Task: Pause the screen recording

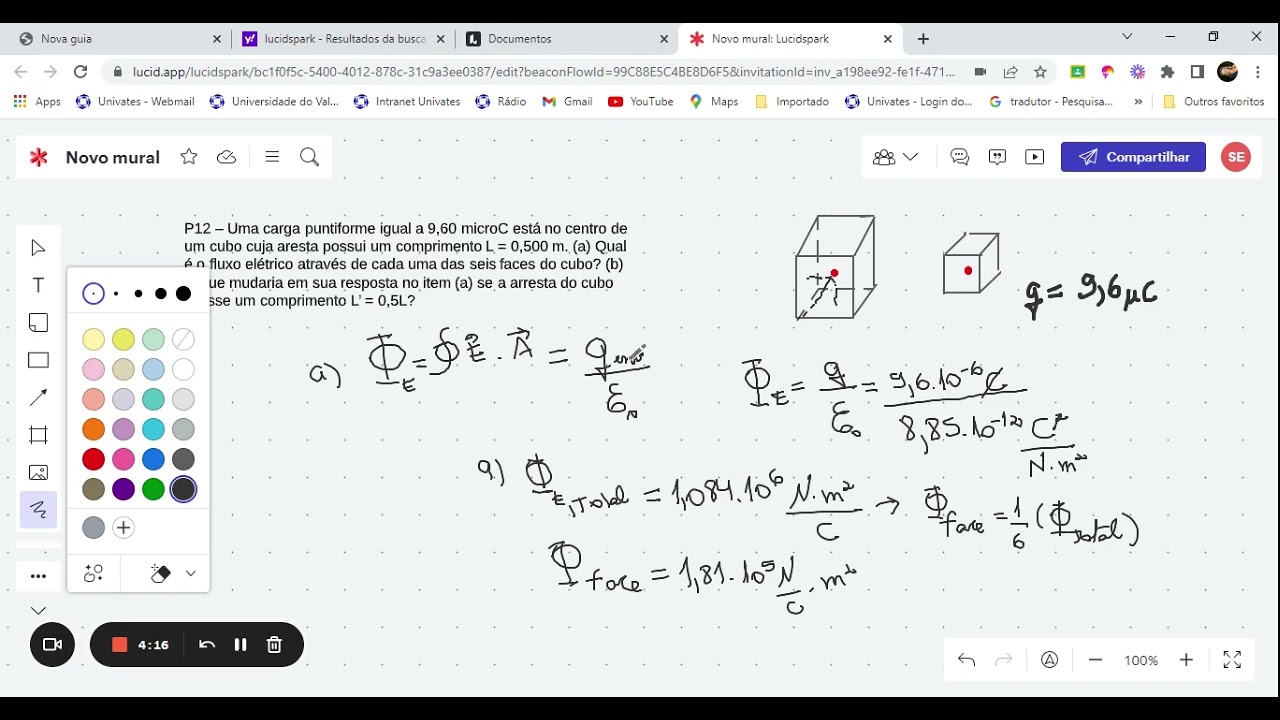Action: [x=240, y=645]
